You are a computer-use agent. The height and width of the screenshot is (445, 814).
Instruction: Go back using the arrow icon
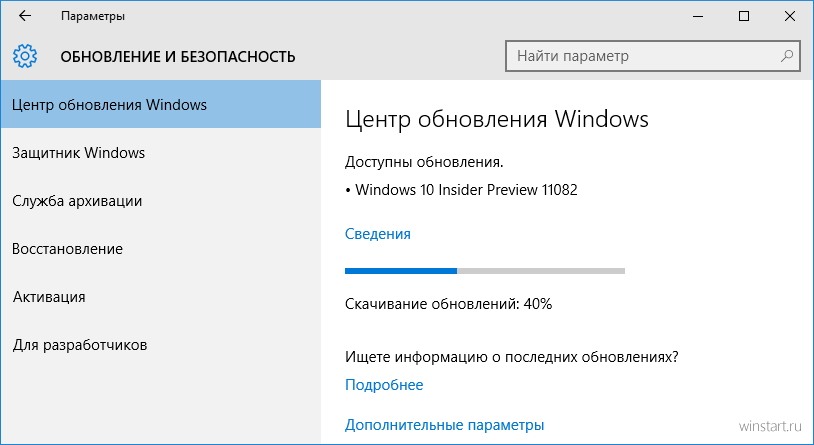click(24, 16)
